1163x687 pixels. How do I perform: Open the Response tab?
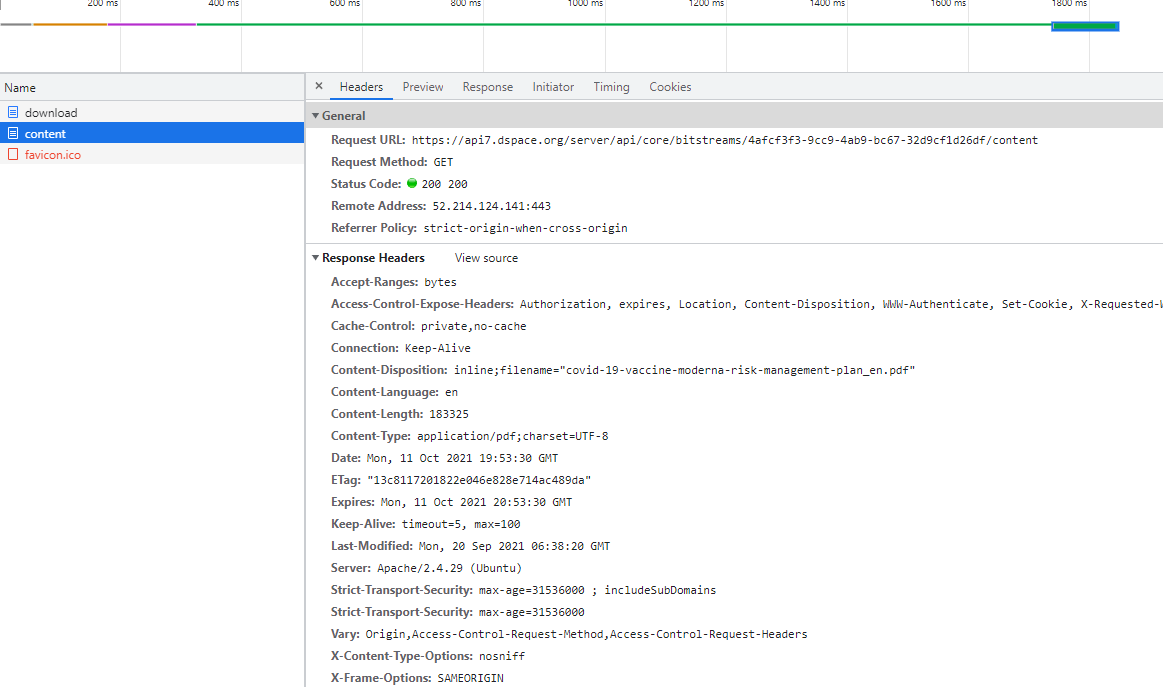tap(487, 87)
